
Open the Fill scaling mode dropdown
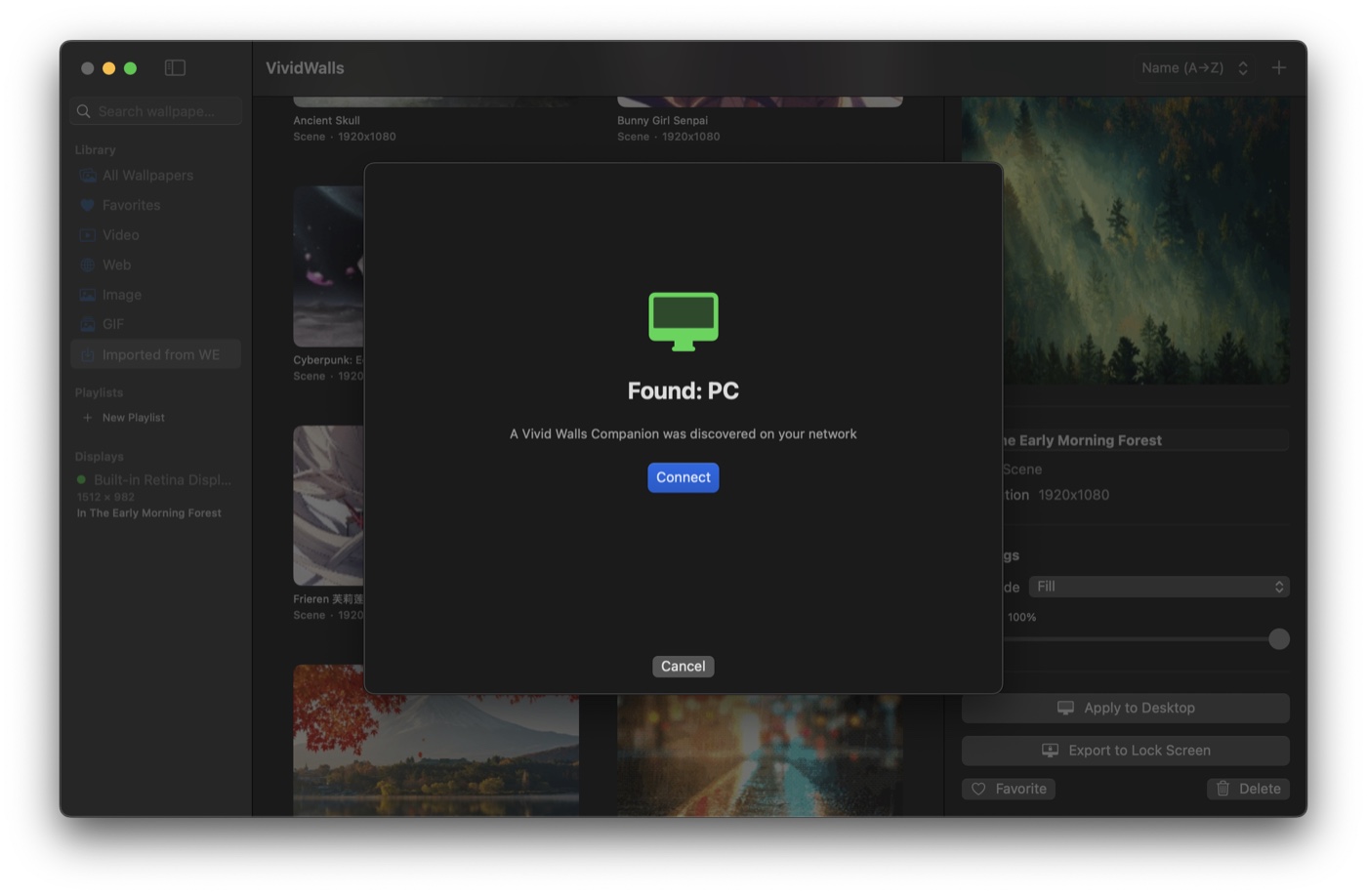1159,587
